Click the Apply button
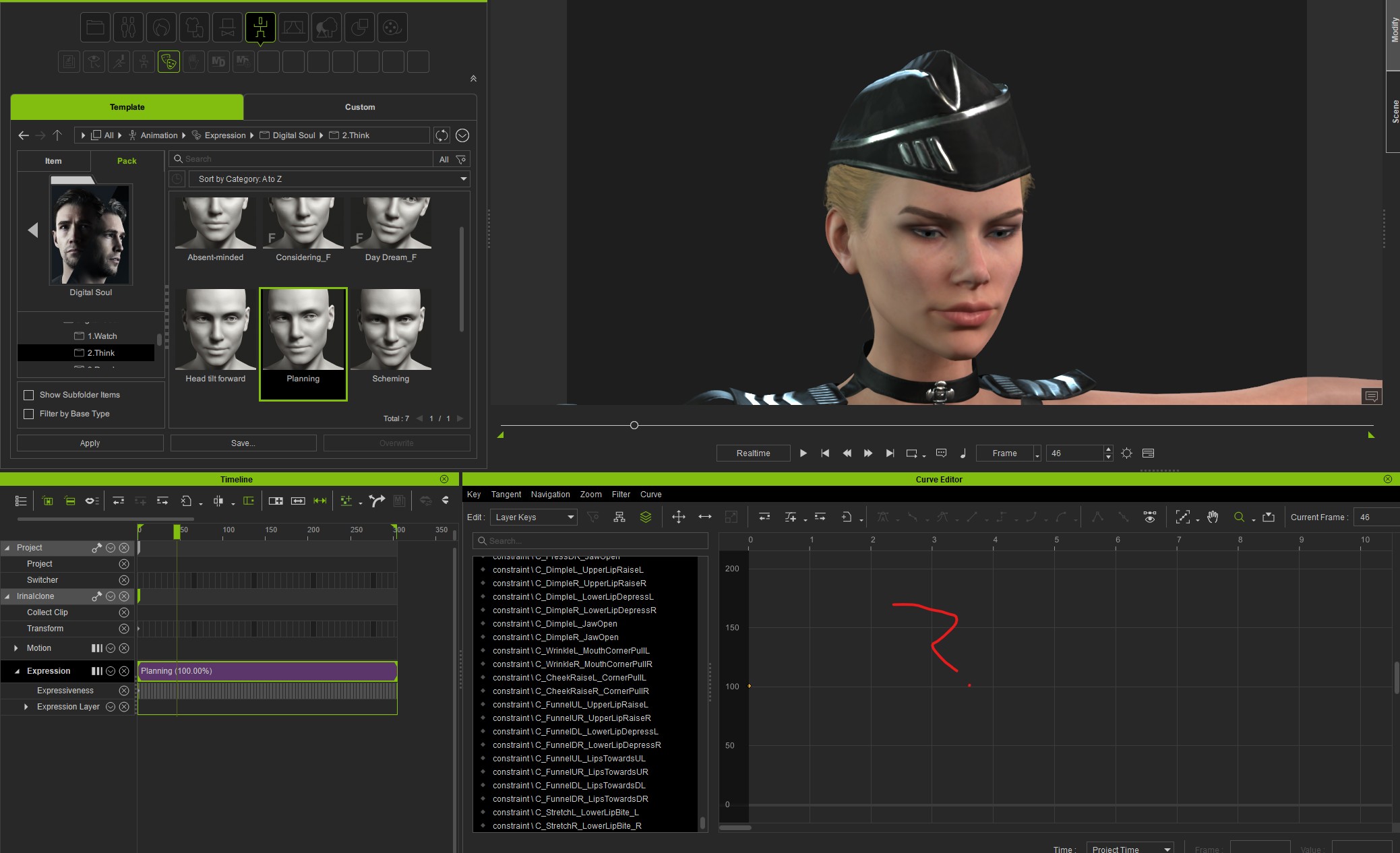This screenshot has height=853, width=1400. [x=90, y=443]
